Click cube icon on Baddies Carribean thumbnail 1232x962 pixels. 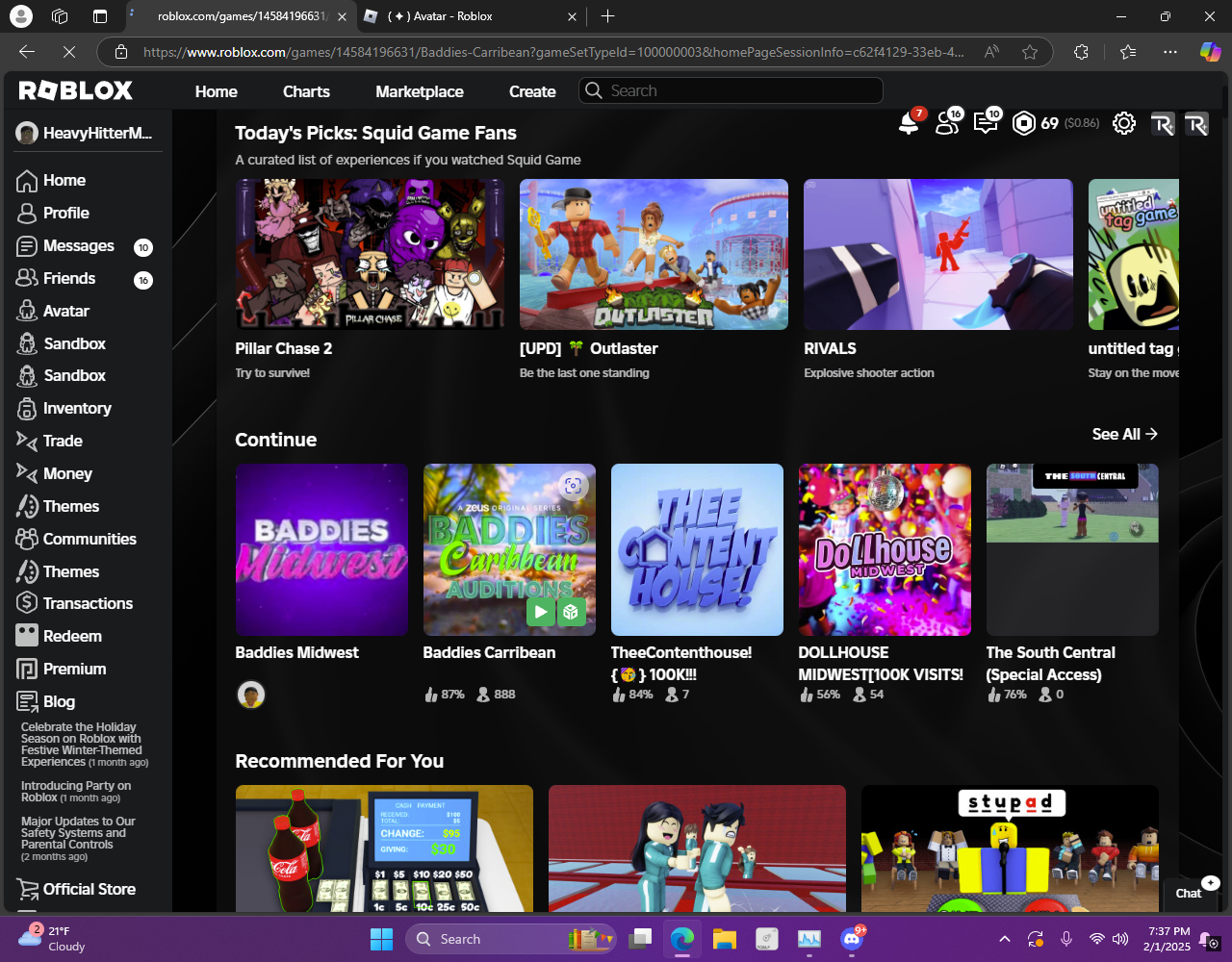pos(572,611)
